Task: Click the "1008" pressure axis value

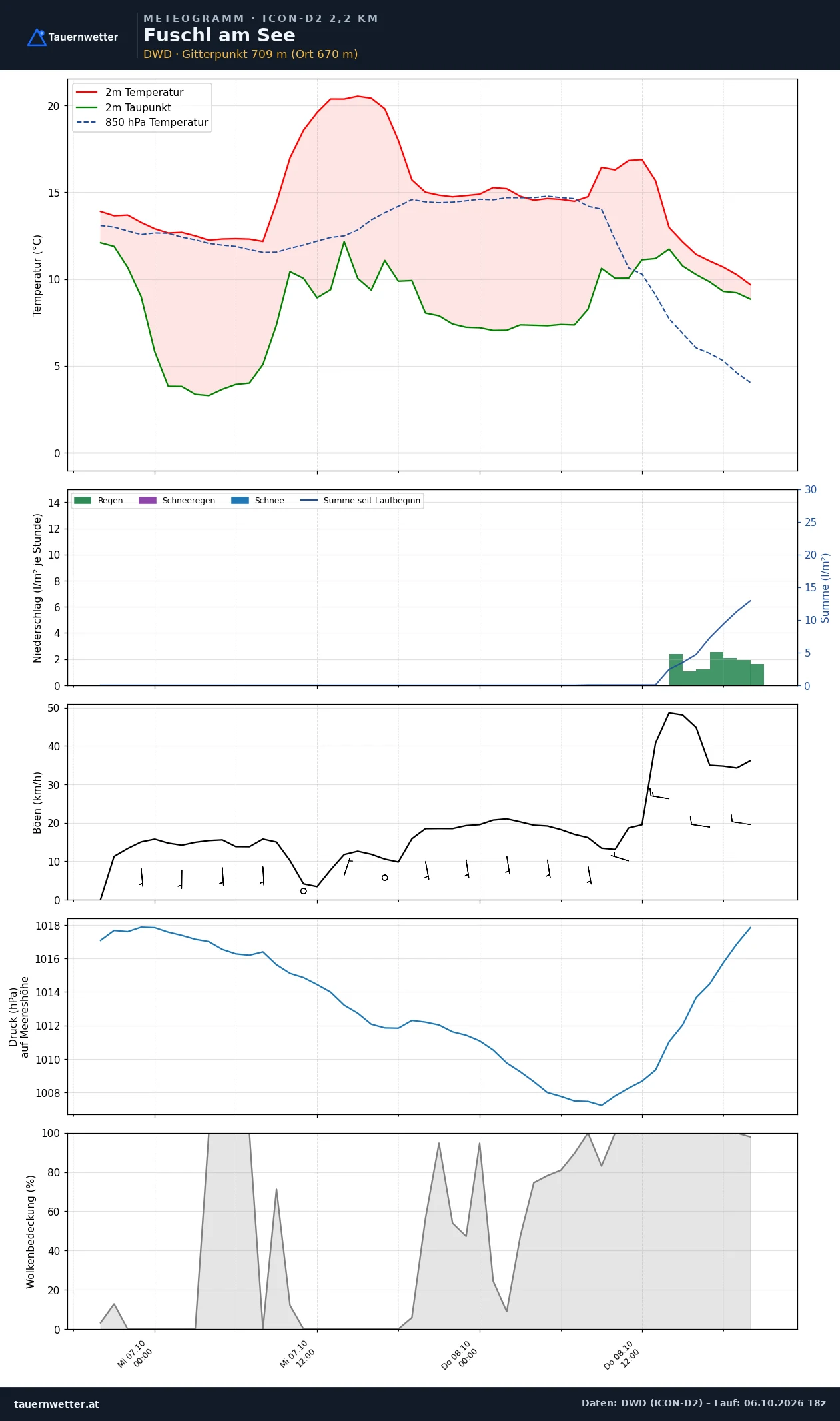Action: click(x=47, y=1093)
